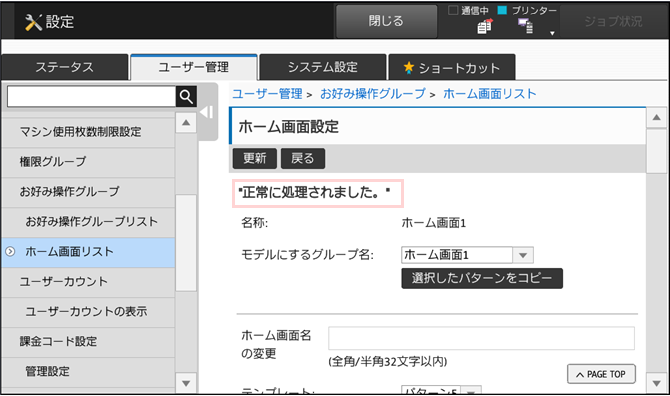
Task: Switch to the ステータス tab
Action: [x=65, y=67]
